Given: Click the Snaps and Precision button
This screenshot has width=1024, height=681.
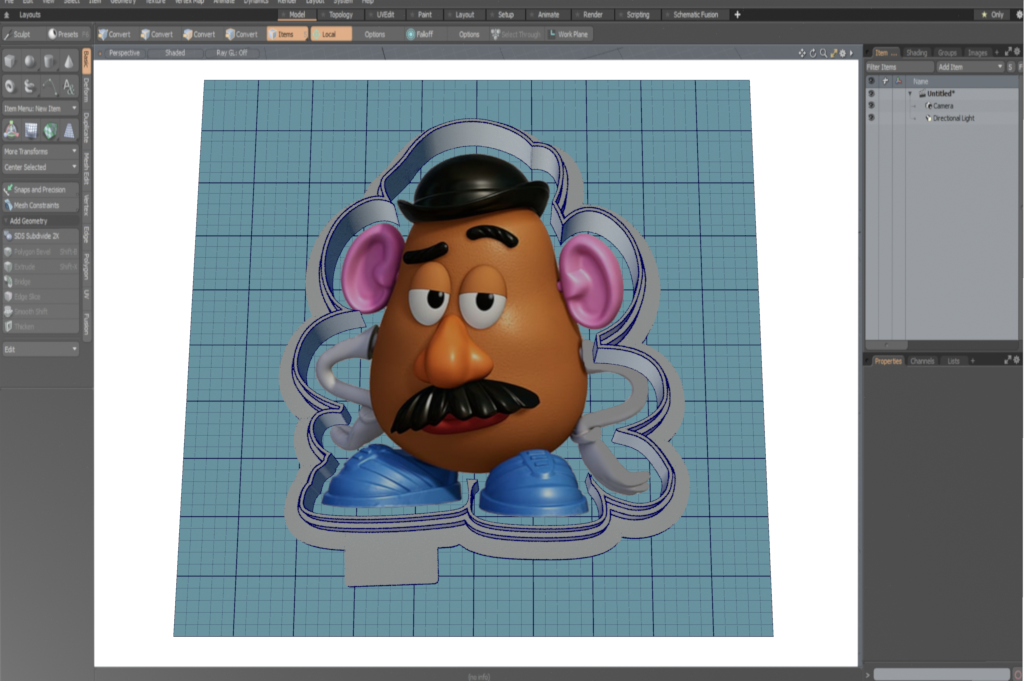Looking at the screenshot, I should tap(40, 189).
